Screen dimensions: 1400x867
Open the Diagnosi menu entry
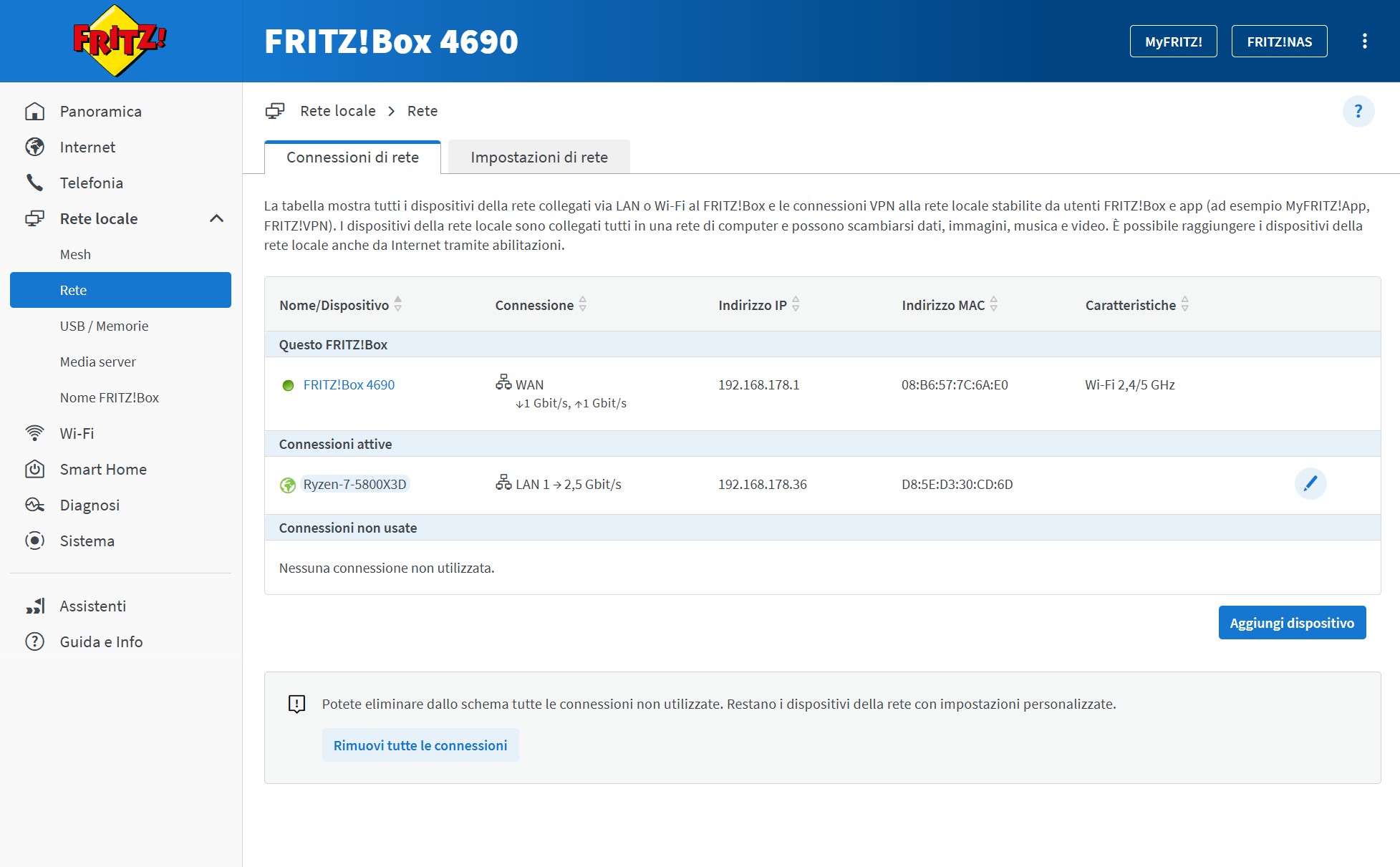click(x=120, y=505)
